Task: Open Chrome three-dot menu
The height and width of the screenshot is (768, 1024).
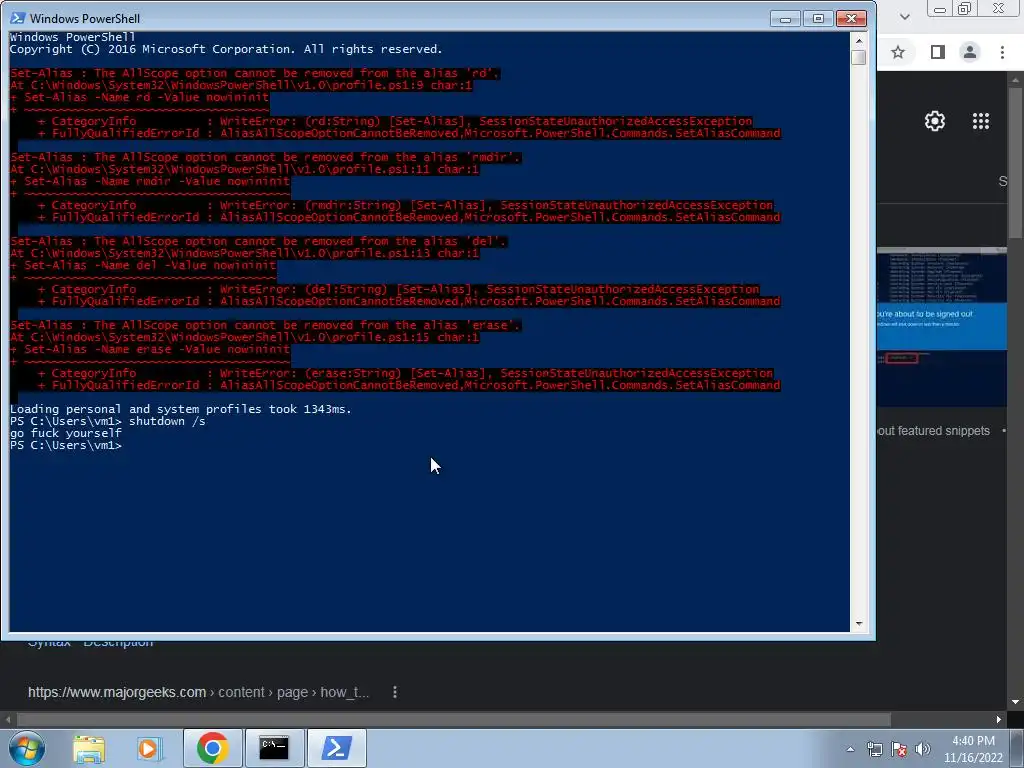Action: 1002,52
